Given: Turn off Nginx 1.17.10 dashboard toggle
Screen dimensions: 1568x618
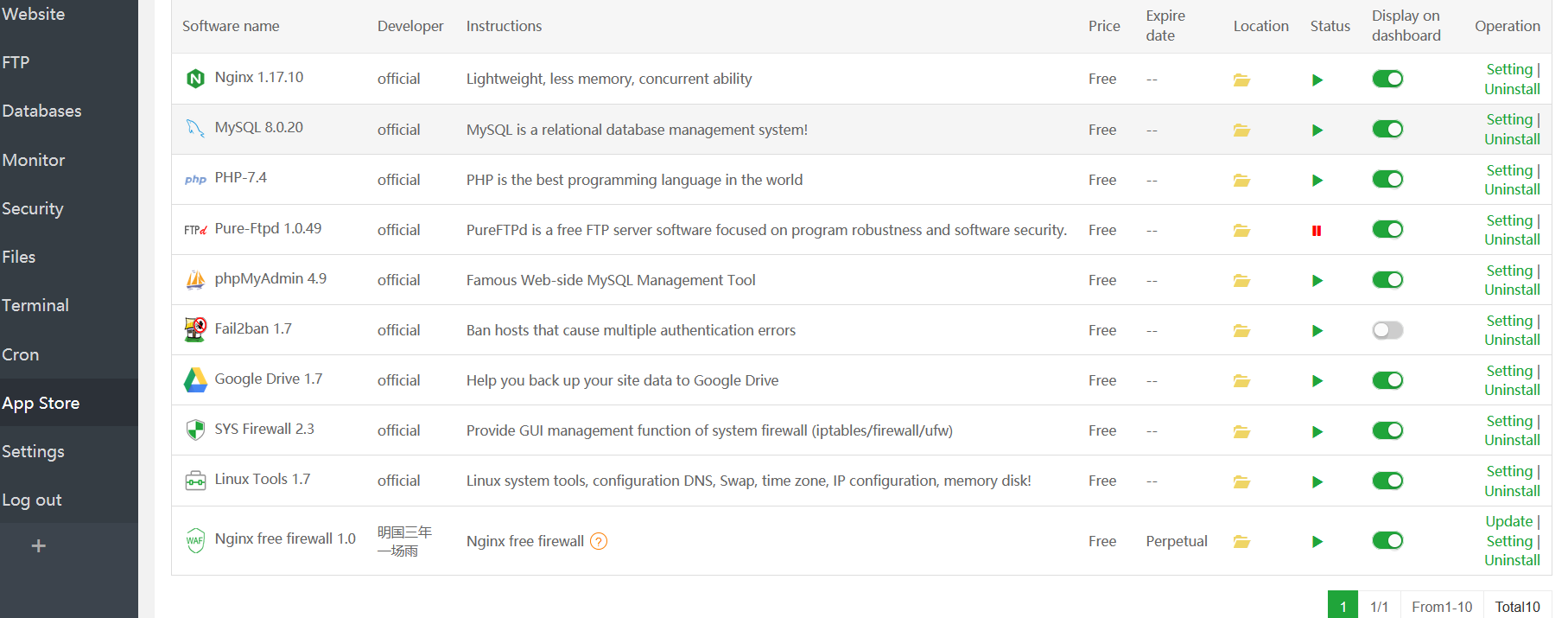Looking at the screenshot, I should 1387,80.
